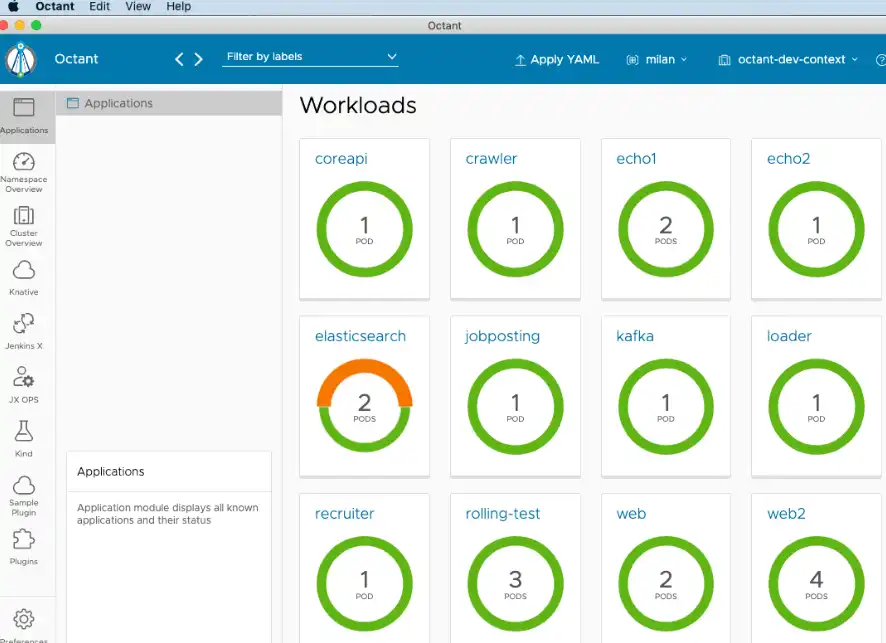Click the coreapi pod status donut
This screenshot has width=886, height=643.
coord(364,229)
